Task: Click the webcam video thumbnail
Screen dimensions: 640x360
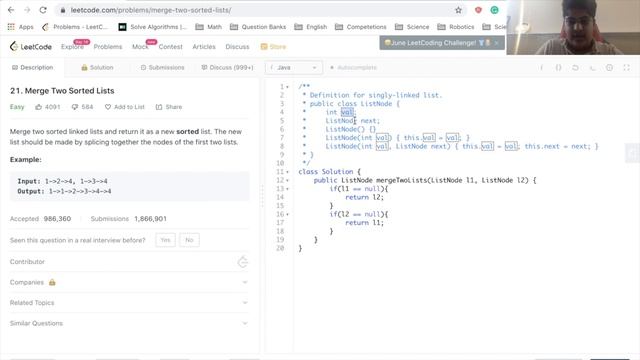Action: (573, 27)
